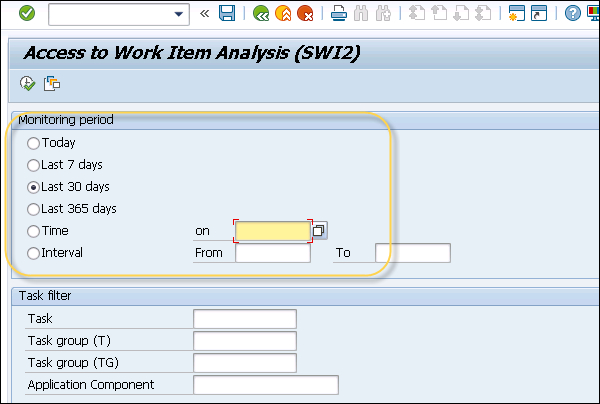Open the value help beside the date field
The width and height of the screenshot is (600, 404).
(318, 231)
